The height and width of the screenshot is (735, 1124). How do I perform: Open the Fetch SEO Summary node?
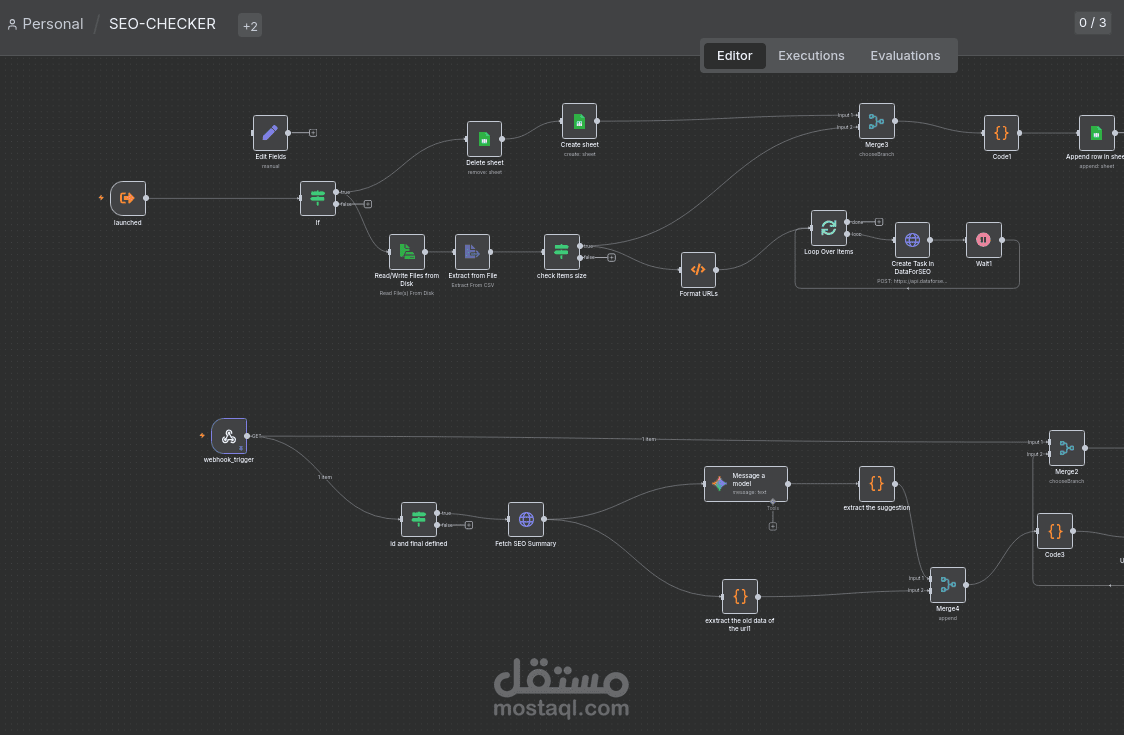(525, 520)
